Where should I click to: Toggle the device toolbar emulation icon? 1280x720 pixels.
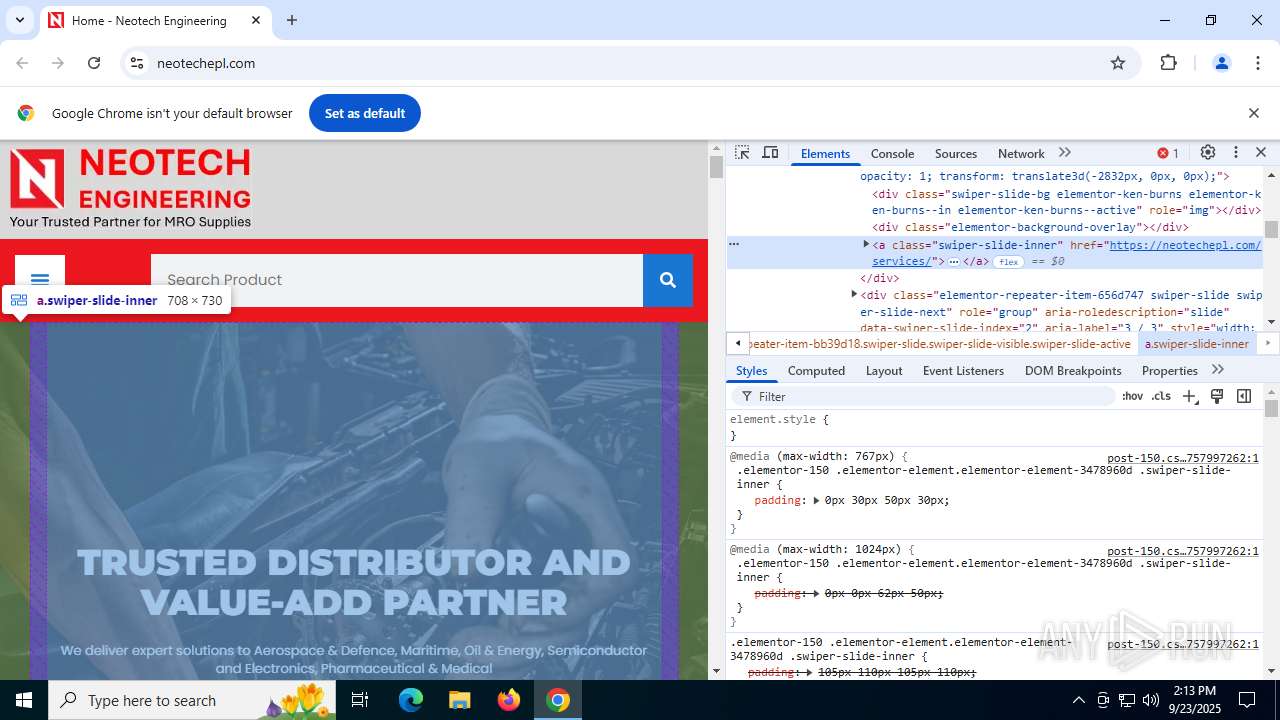pos(770,153)
